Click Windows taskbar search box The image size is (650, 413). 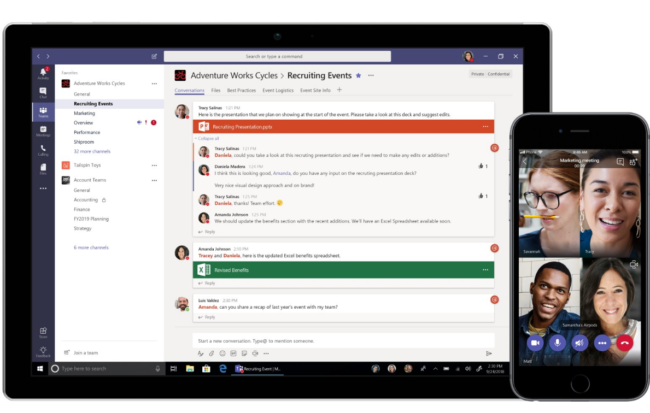106,369
